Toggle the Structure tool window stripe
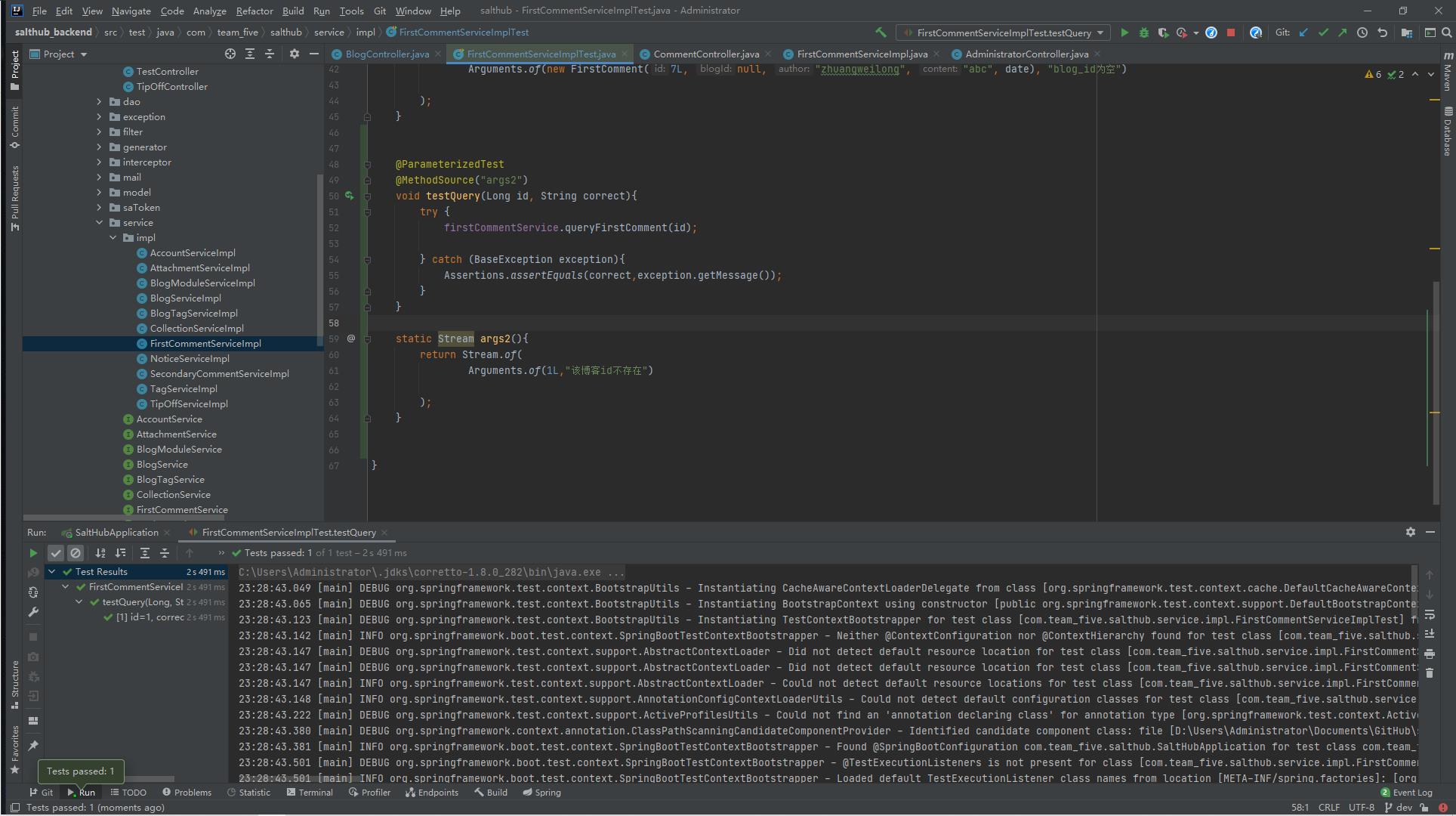 tap(14, 685)
